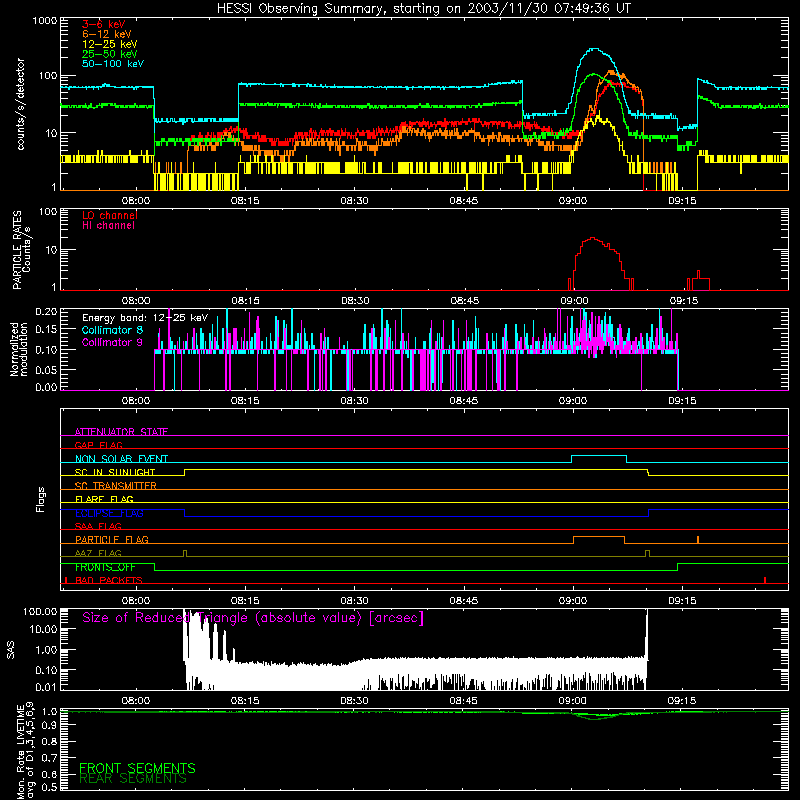Select the '6-12 keV' legend entry

tap(107, 34)
